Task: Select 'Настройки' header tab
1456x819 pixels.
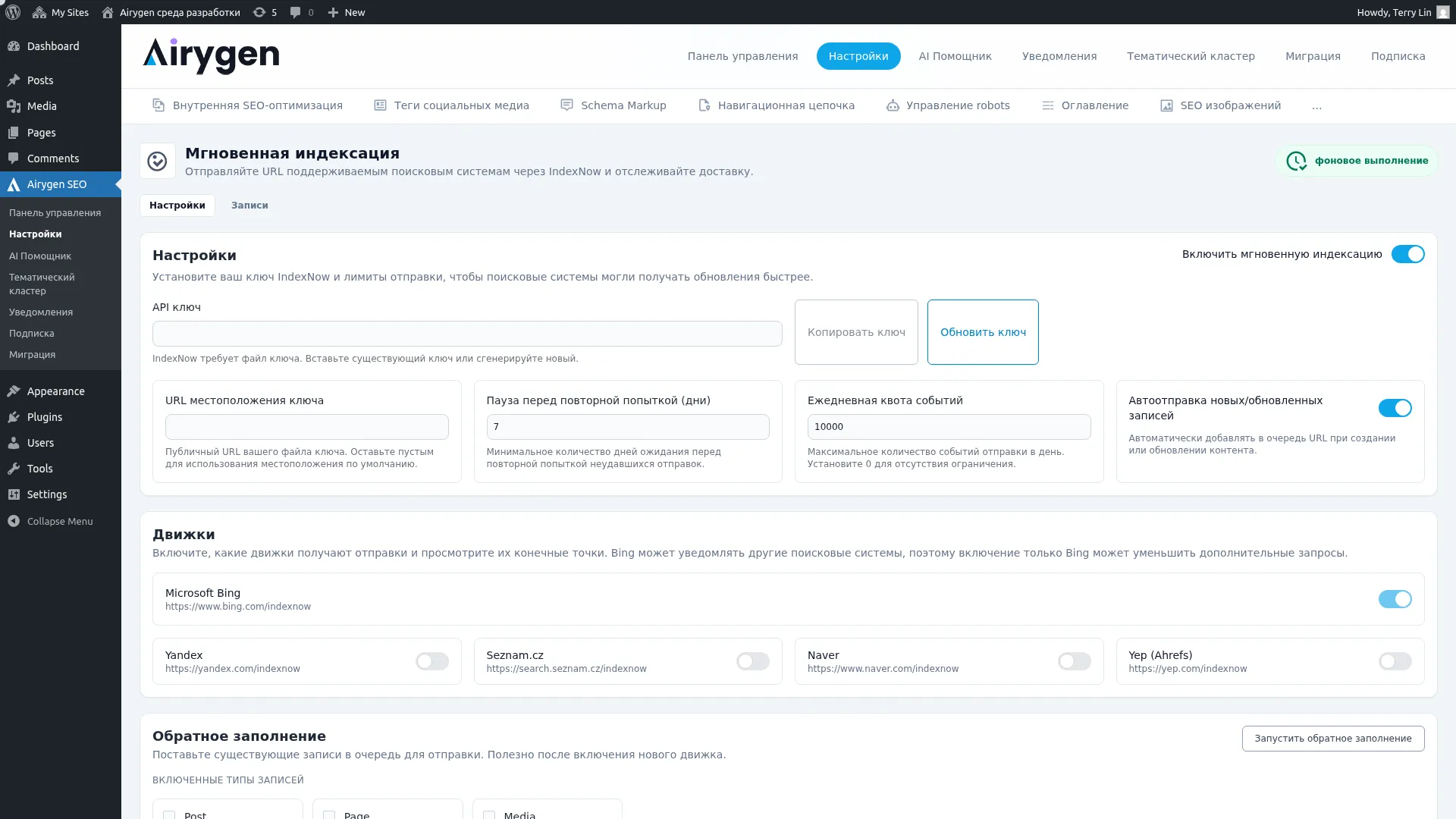Action: [x=858, y=56]
